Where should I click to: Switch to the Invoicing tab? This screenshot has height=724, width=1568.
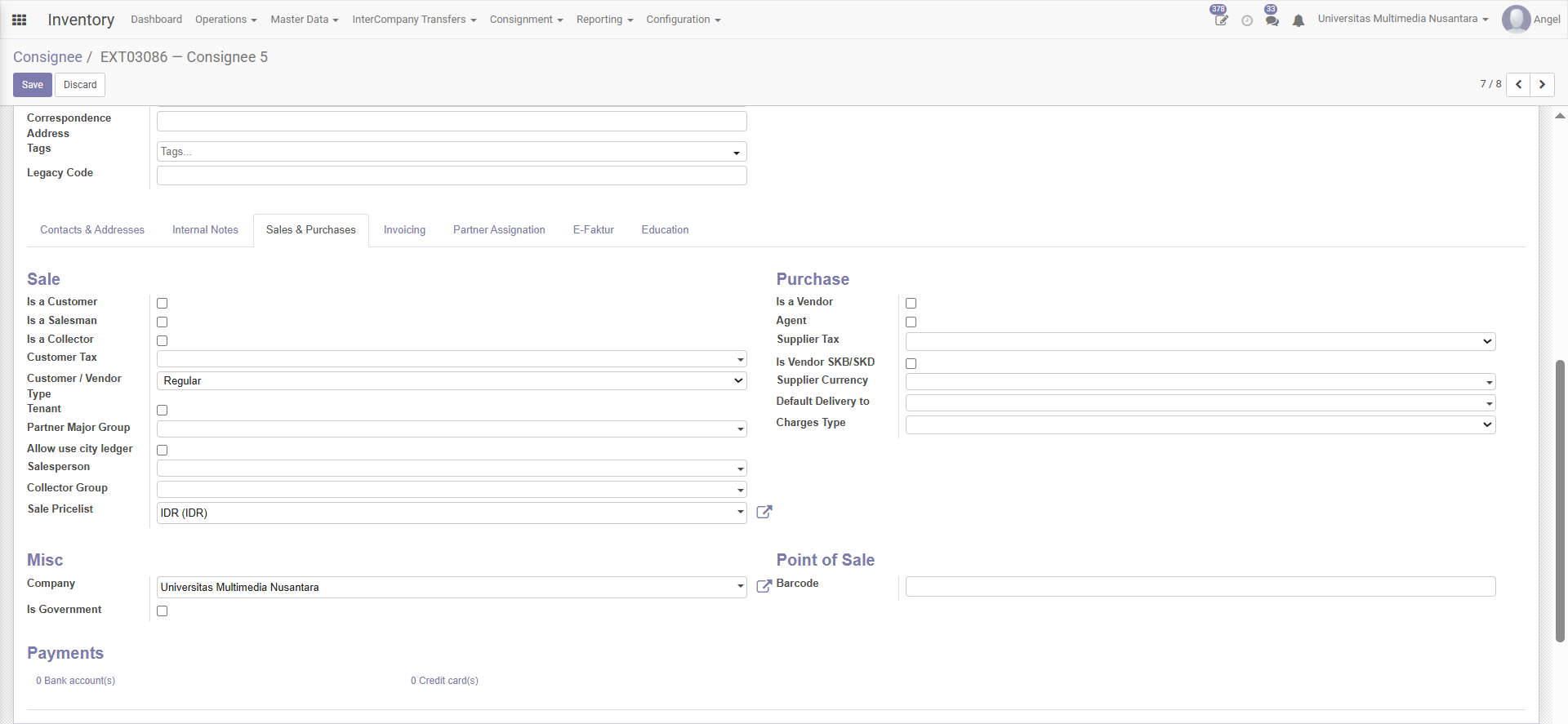coord(404,230)
